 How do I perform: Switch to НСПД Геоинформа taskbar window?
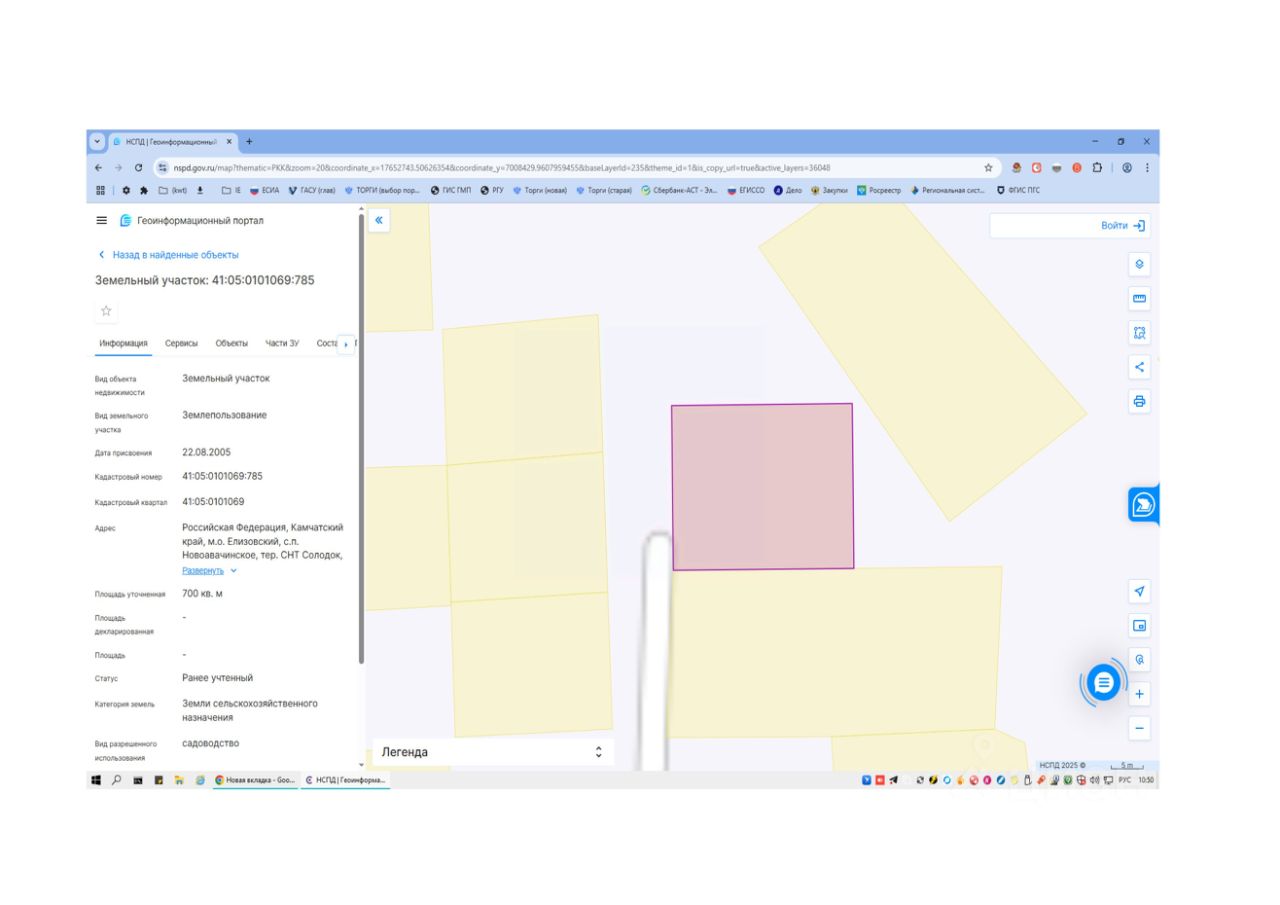click(345, 780)
